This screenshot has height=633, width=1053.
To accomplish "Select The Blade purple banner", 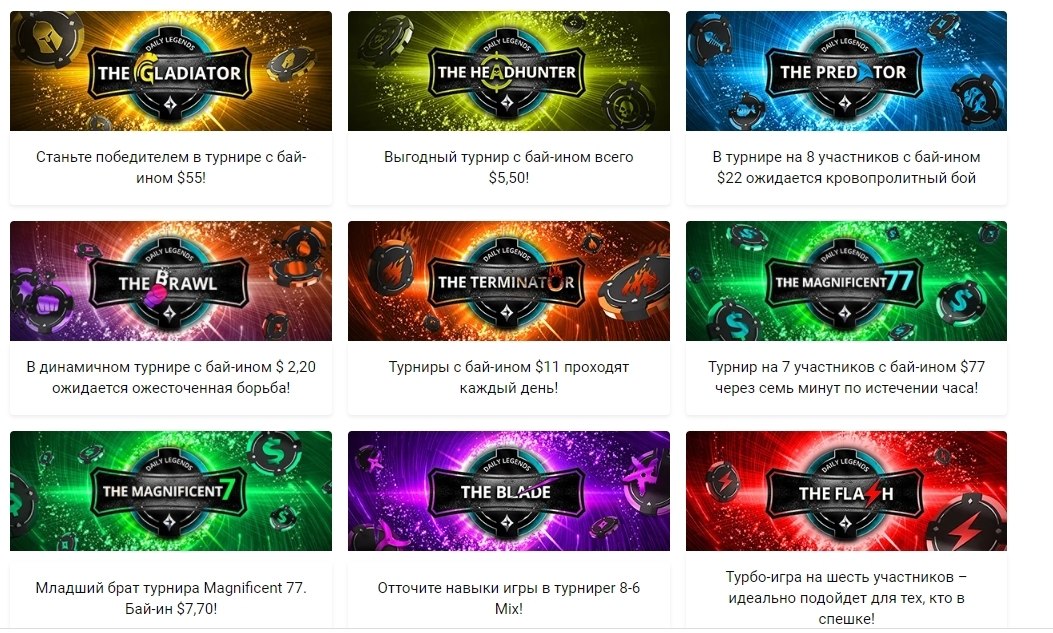I will pyautogui.click(x=508, y=491).
